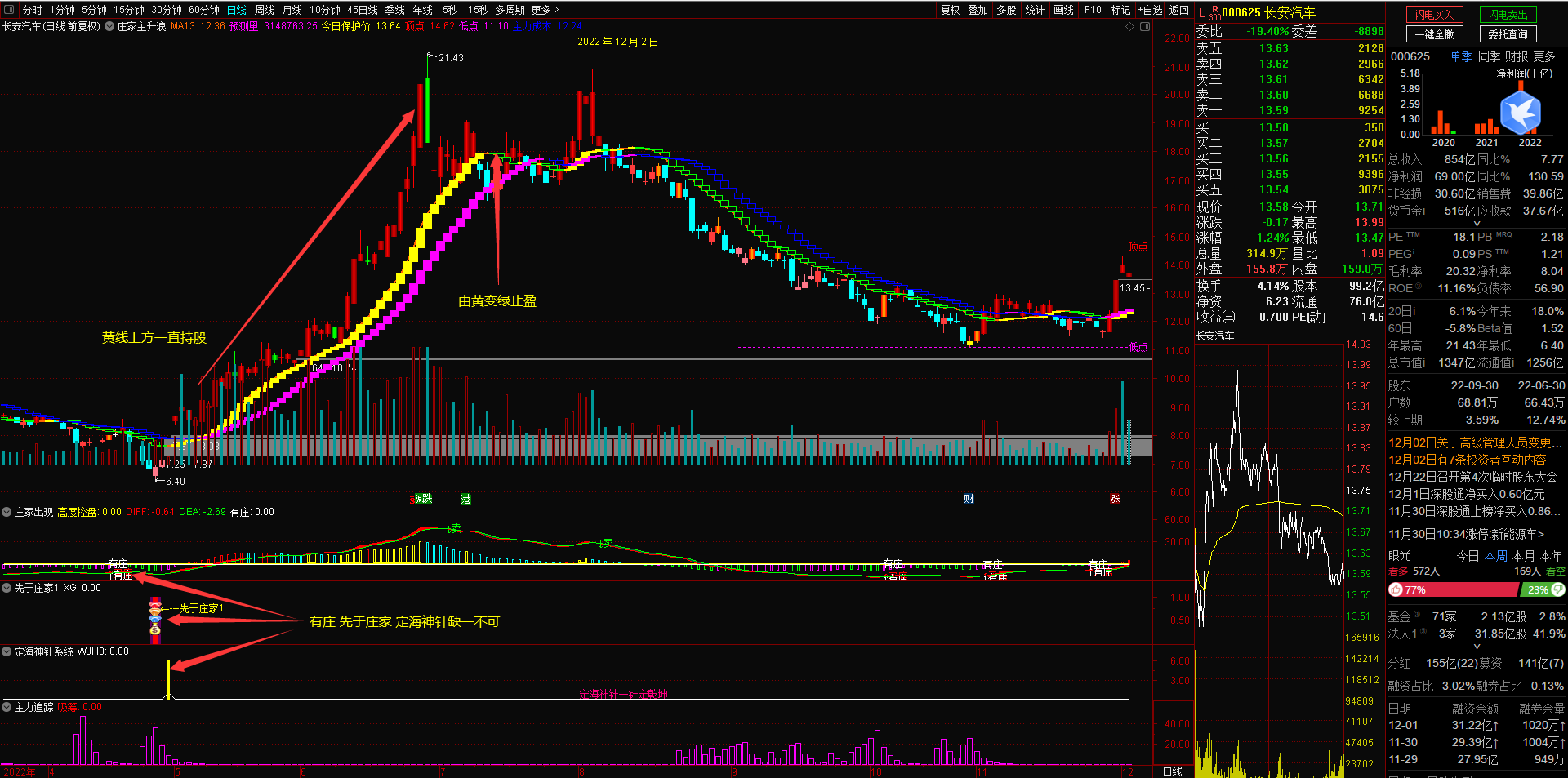Switch to 多周期 multi-period view

[510, 10]
